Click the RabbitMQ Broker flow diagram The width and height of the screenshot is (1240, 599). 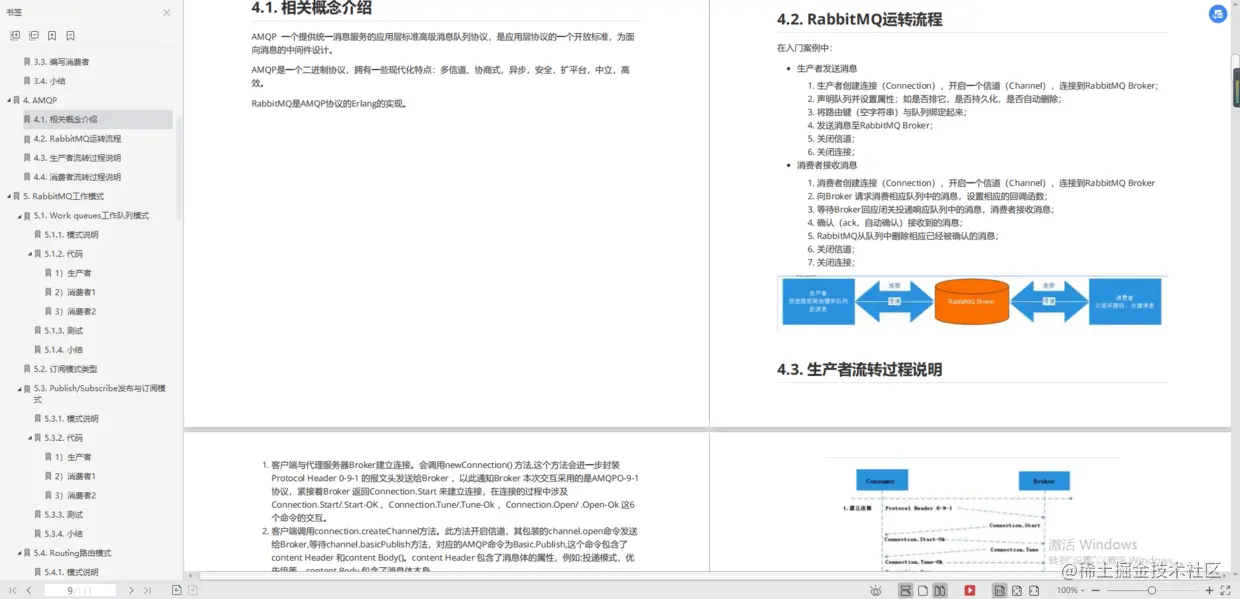coord(971,301)
